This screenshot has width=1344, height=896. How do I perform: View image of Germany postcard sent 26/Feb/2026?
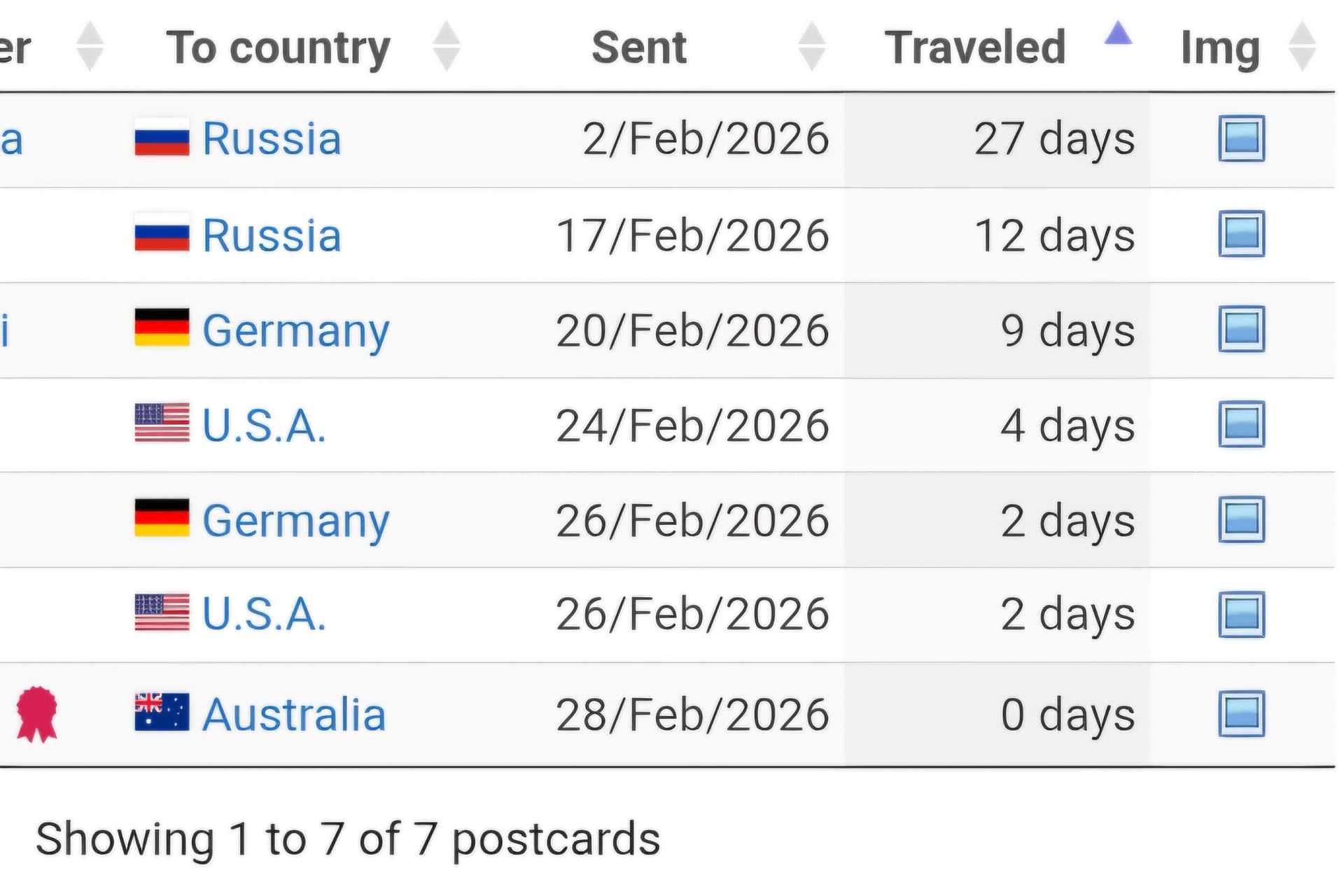click(x=1241, y=519)
